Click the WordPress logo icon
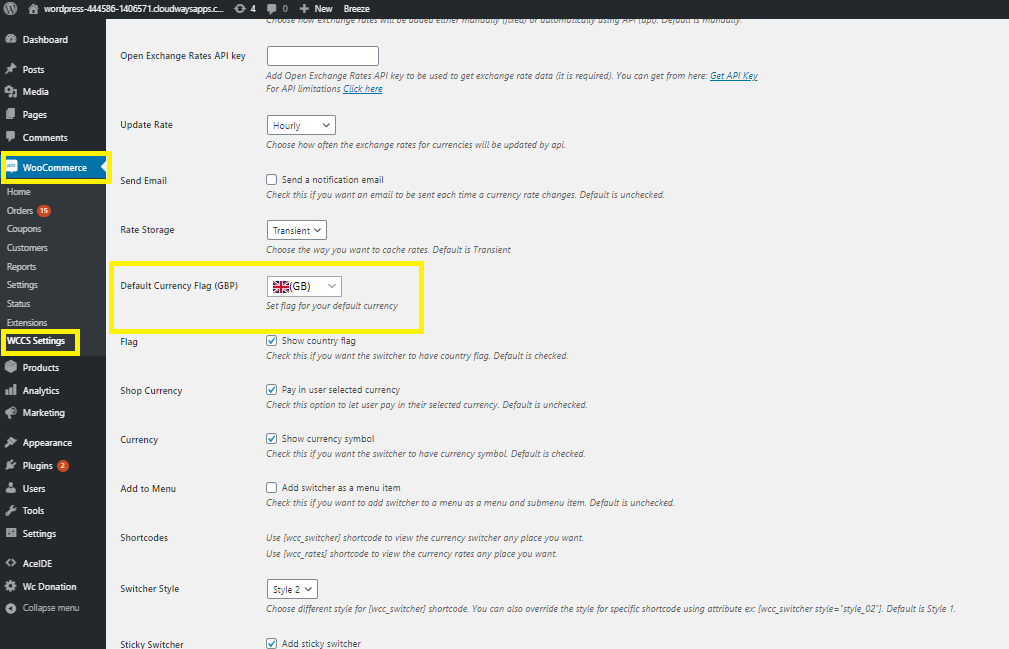Viewport: 1009px width, 649px height. pos(10,8)
